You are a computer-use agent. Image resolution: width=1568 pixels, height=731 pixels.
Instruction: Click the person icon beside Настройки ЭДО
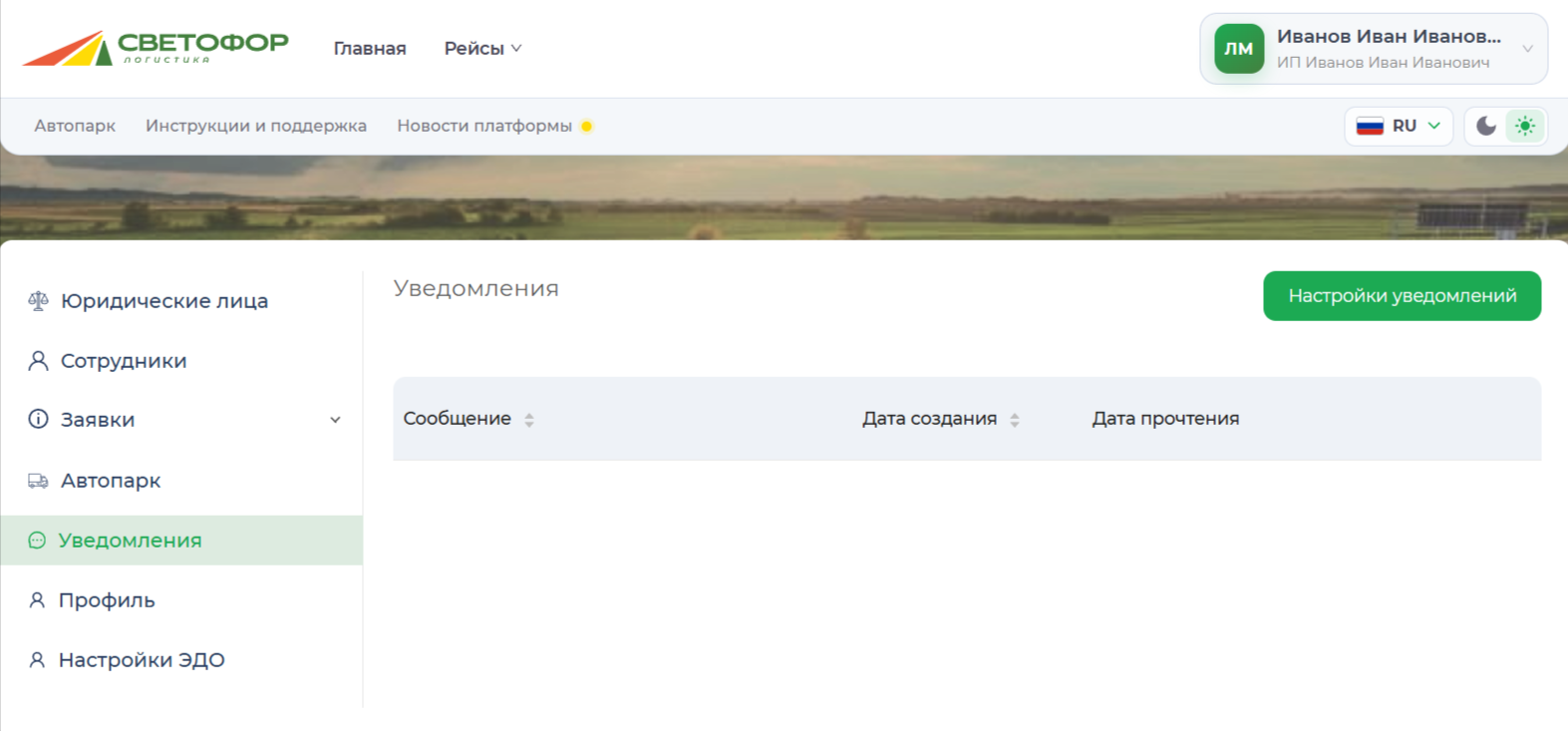[x=37, y=660]
